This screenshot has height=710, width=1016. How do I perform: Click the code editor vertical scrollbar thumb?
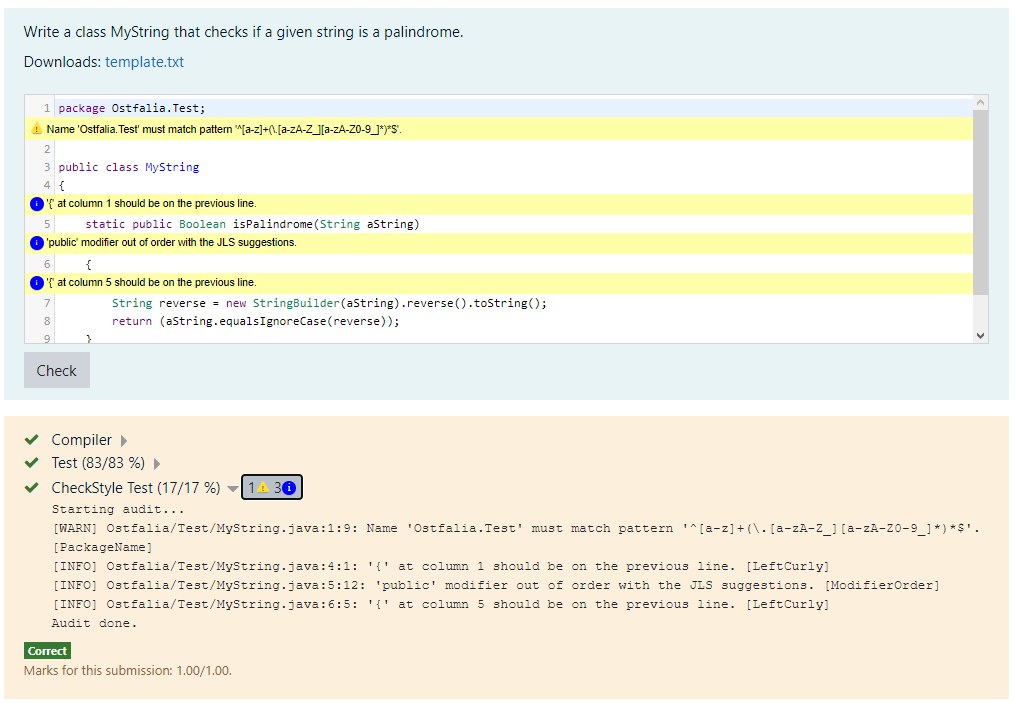pos(980,202)
